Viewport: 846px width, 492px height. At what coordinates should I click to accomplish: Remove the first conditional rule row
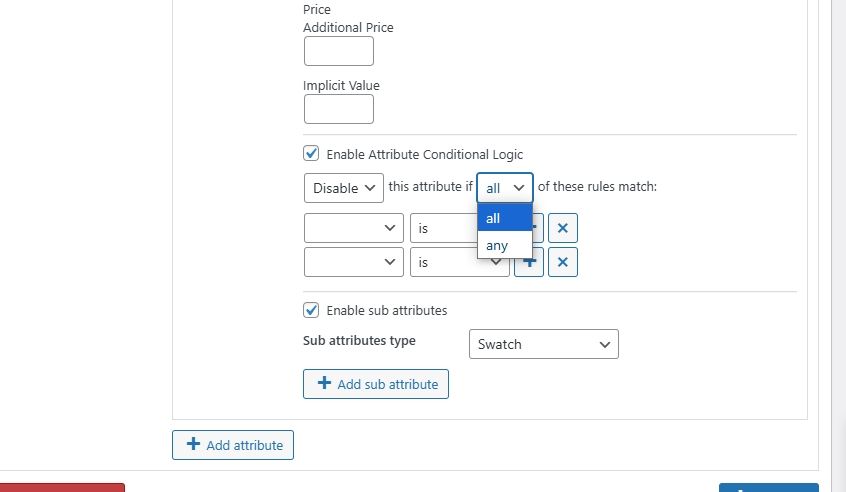[x=563, y=228]
